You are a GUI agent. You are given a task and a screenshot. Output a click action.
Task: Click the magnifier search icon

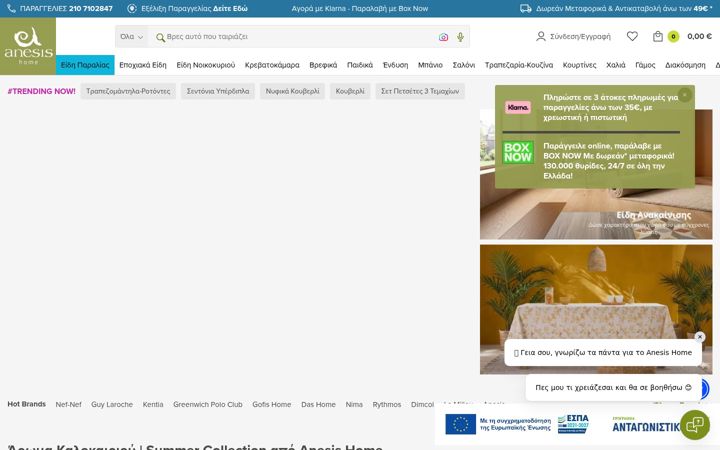pyautogui.click(x=160, y=37)
